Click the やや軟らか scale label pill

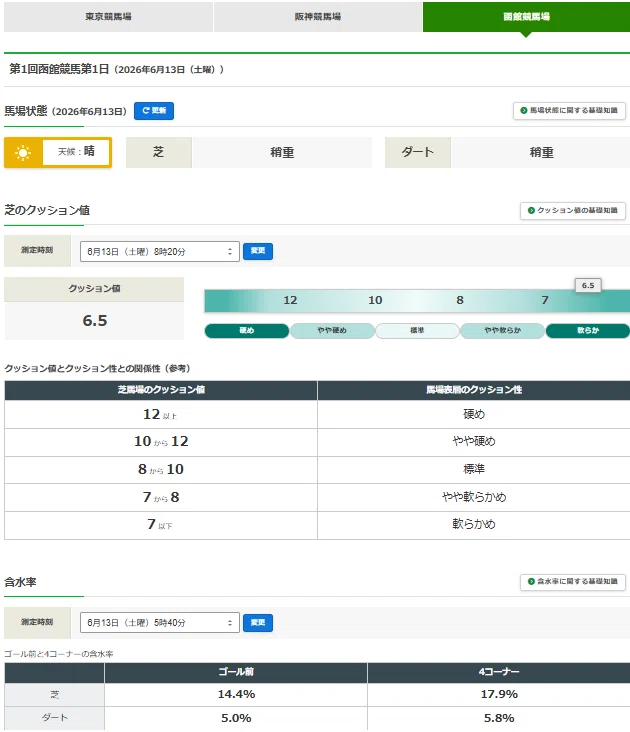tap(503, 331)
